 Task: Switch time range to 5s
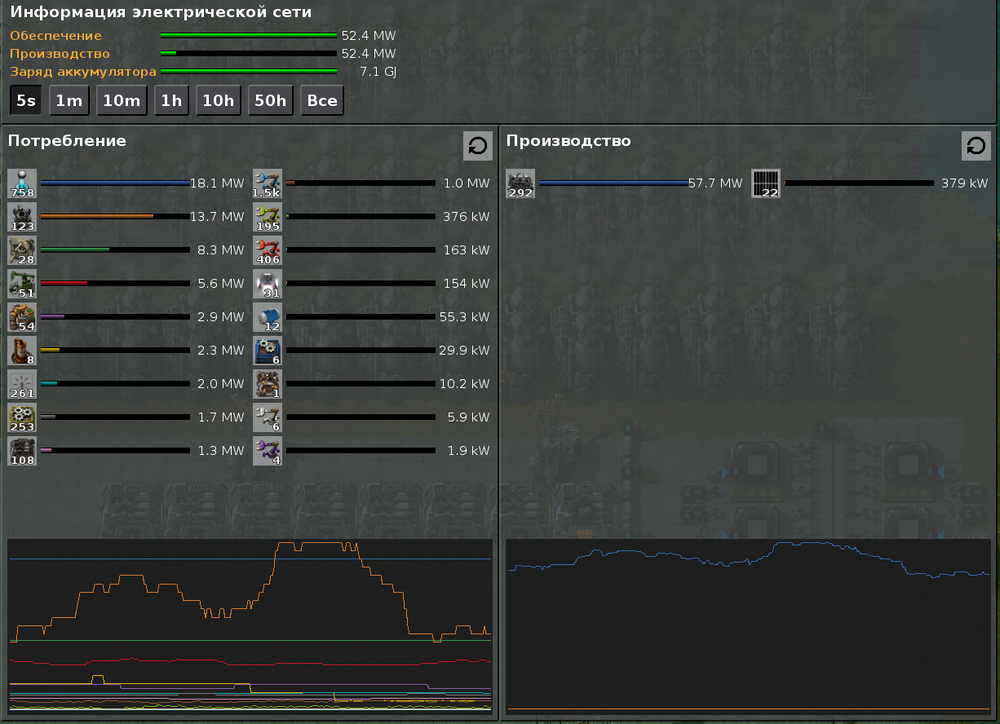26,101
